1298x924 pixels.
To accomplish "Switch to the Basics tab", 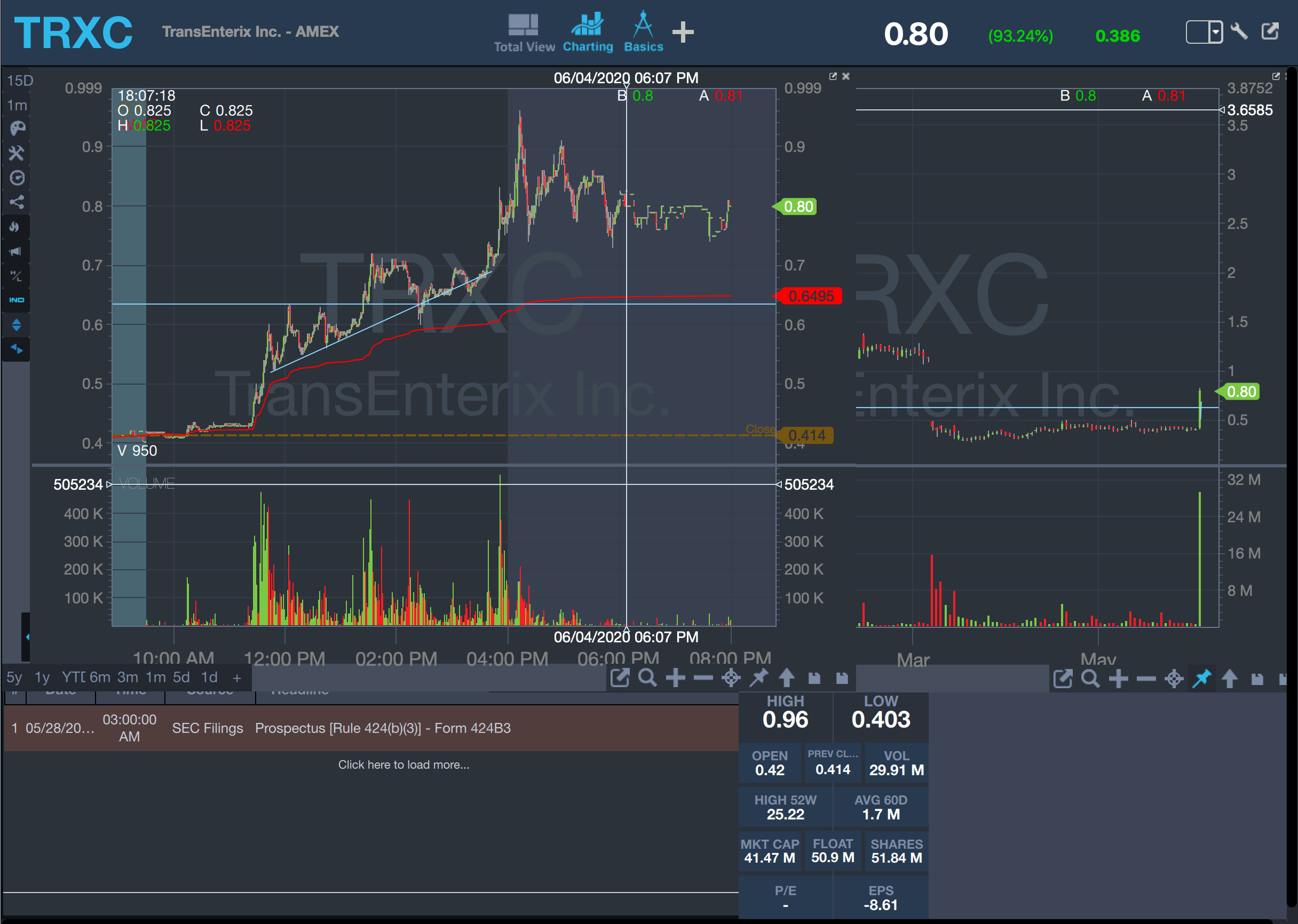I will [x=643, y=33].
